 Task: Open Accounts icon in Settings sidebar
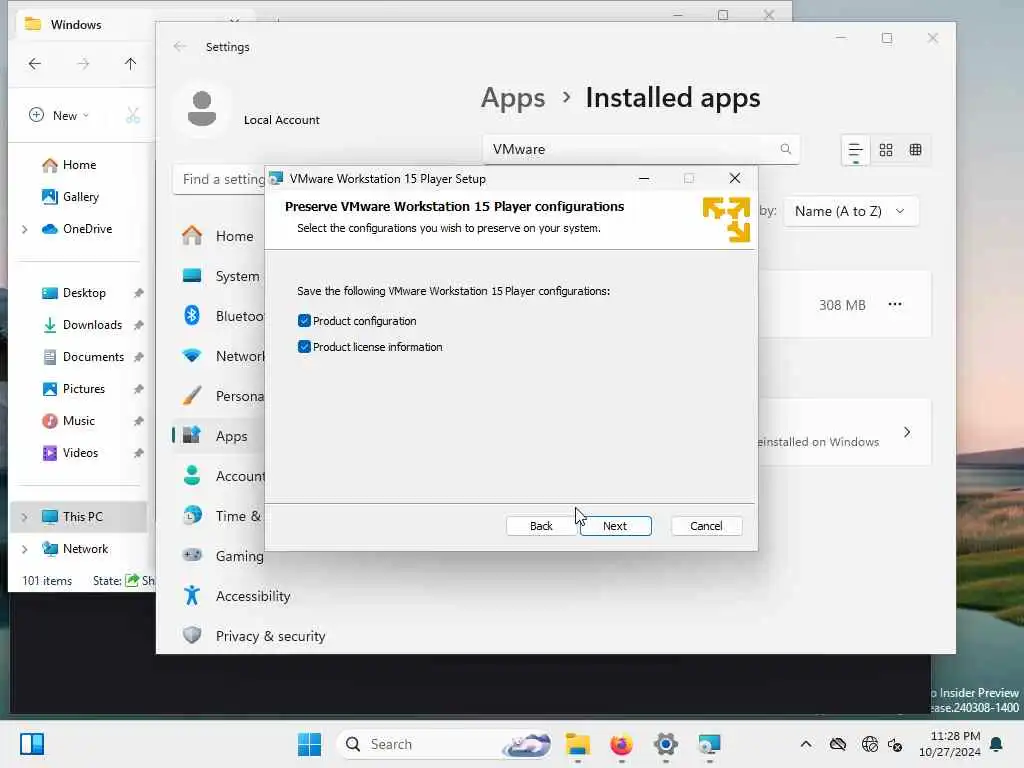(x=191, y=475)
